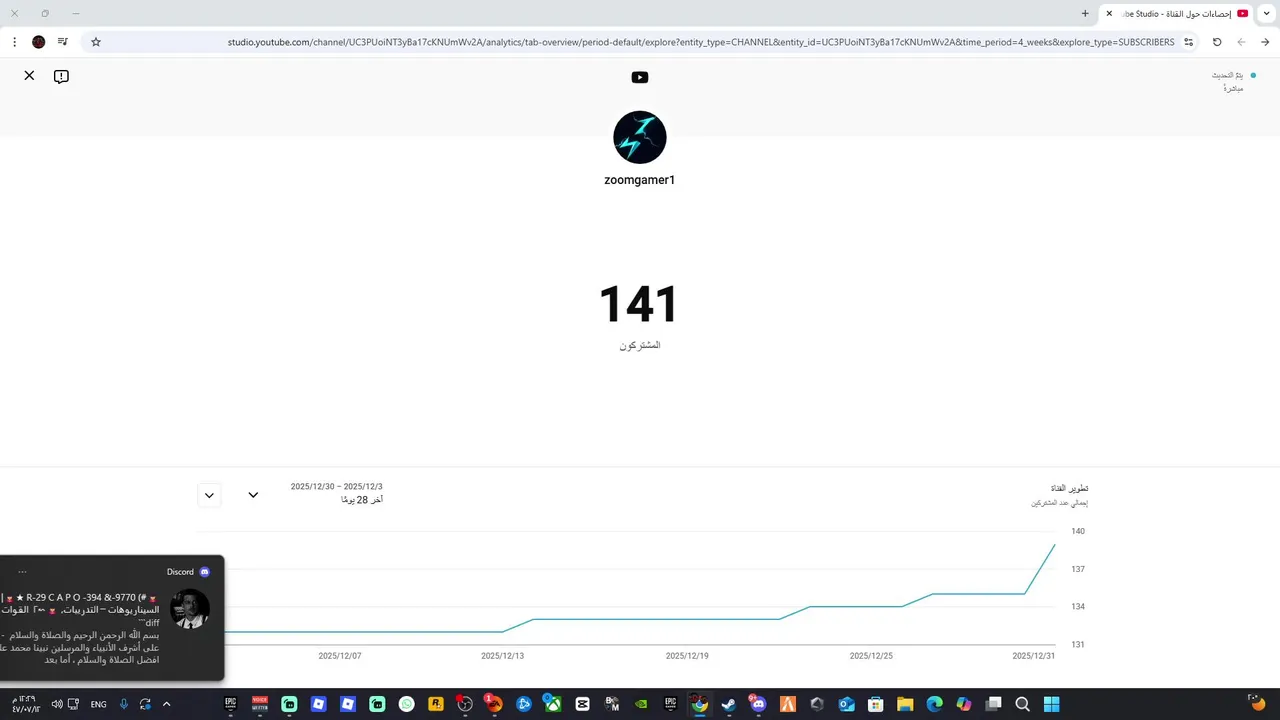Expand the boxed chevron chart options
The image size is (1280, 720).
click(209, 495)
